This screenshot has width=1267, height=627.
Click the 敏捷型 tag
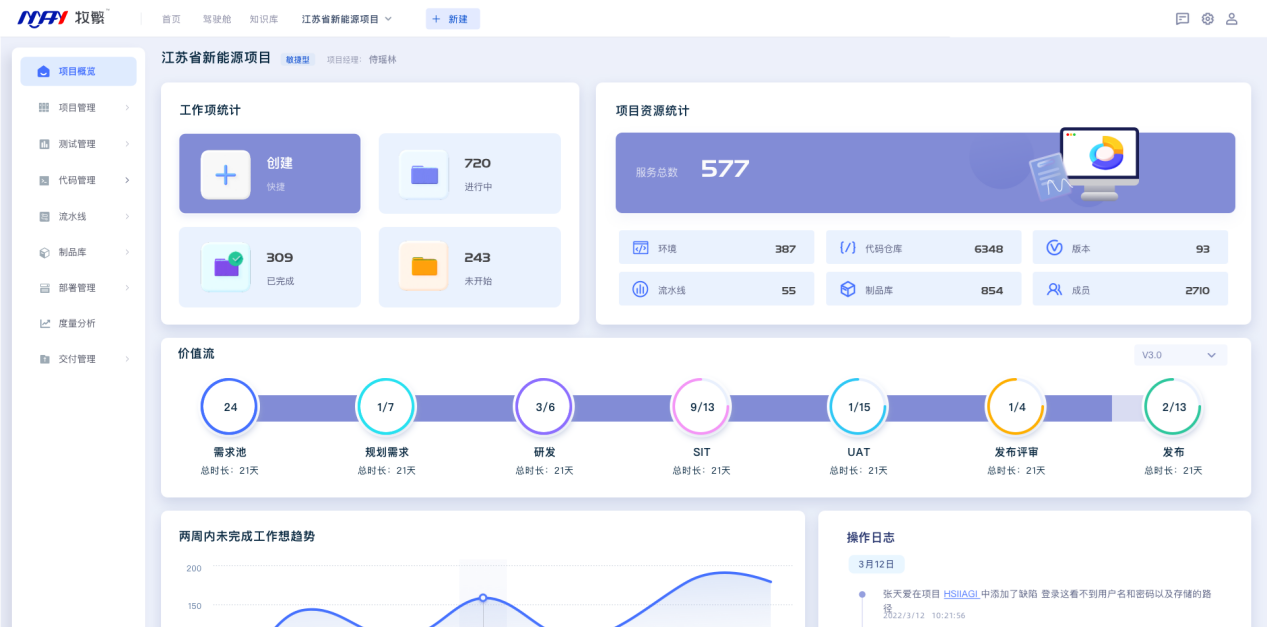tap(298, 60)
